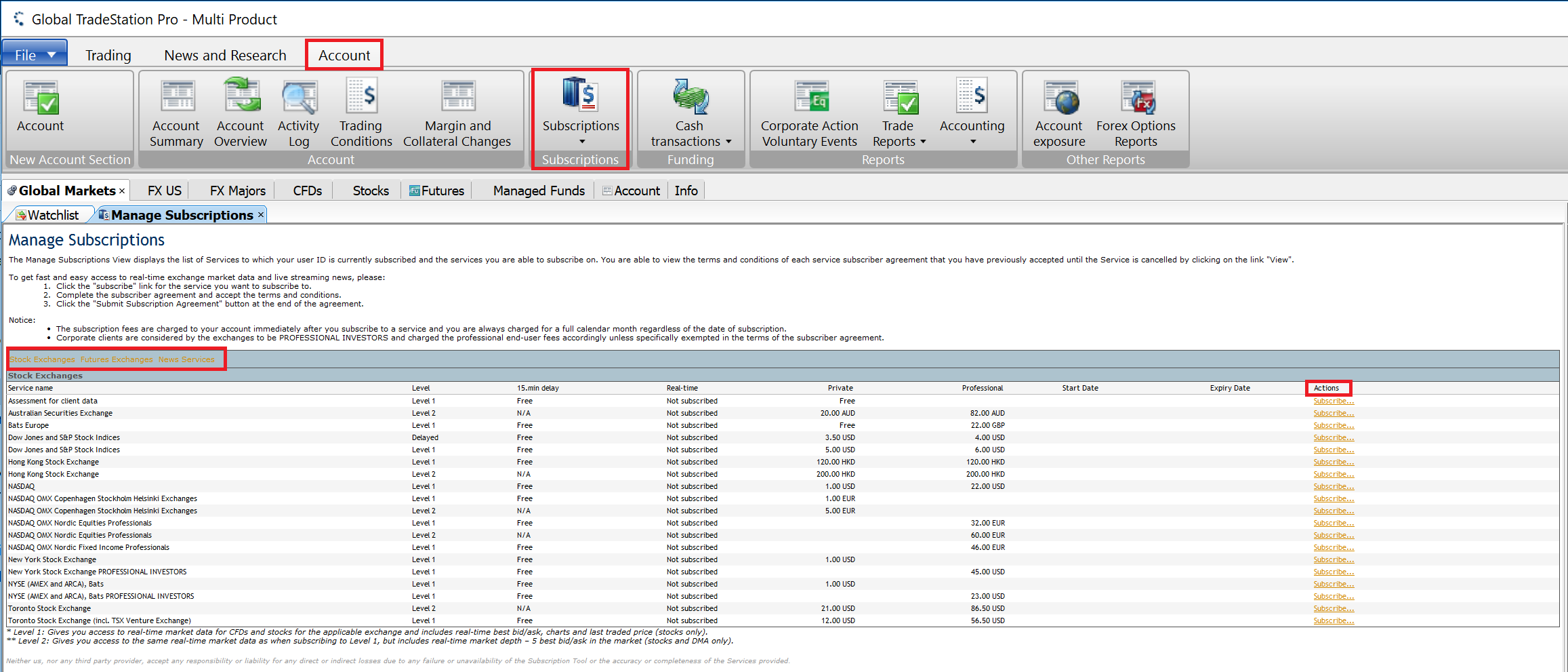Expand the Cash transactions dropdown arrow
The height and width of the screenshot is (672, 1568).
point(728,142)
